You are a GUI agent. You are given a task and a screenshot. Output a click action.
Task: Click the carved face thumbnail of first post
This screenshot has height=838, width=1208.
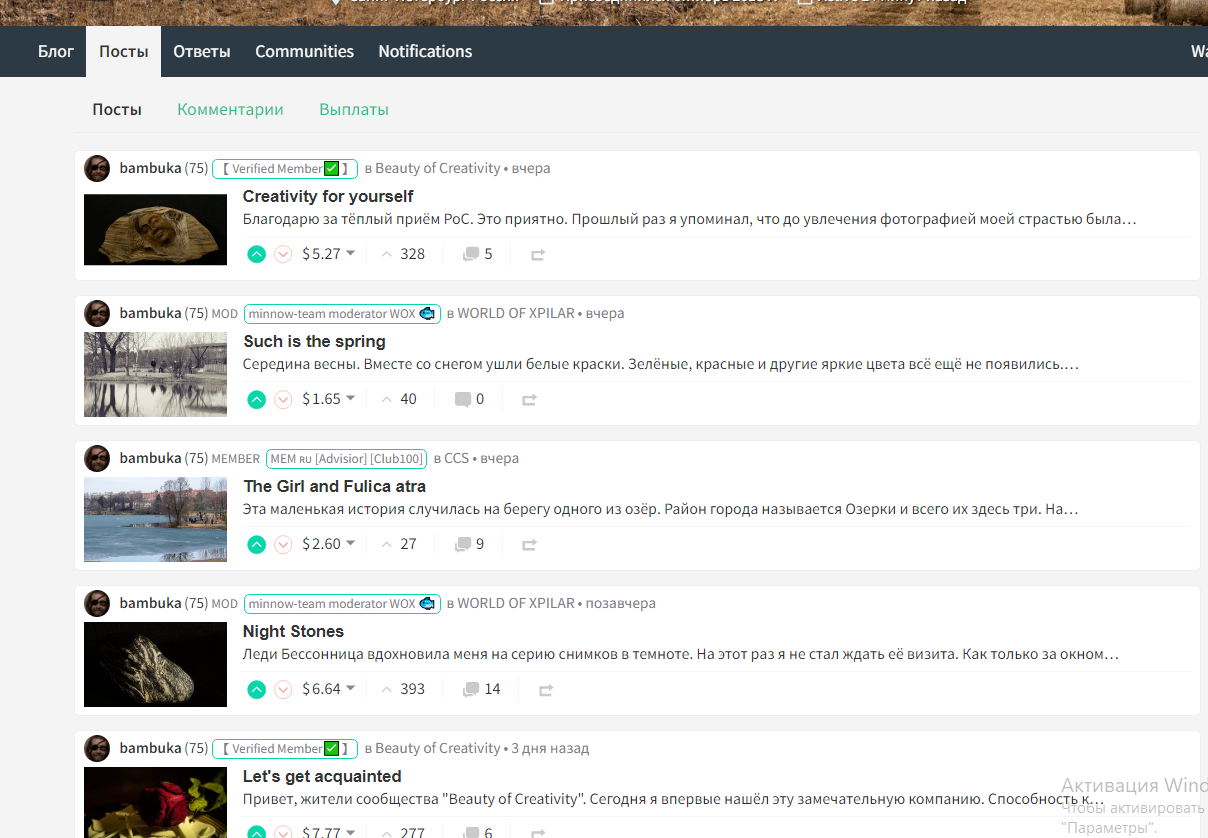point(155,229)
